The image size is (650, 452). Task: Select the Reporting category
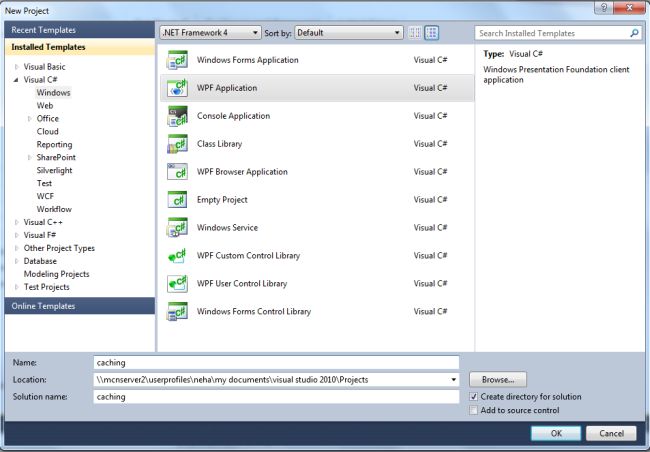(x=54, y=144)
